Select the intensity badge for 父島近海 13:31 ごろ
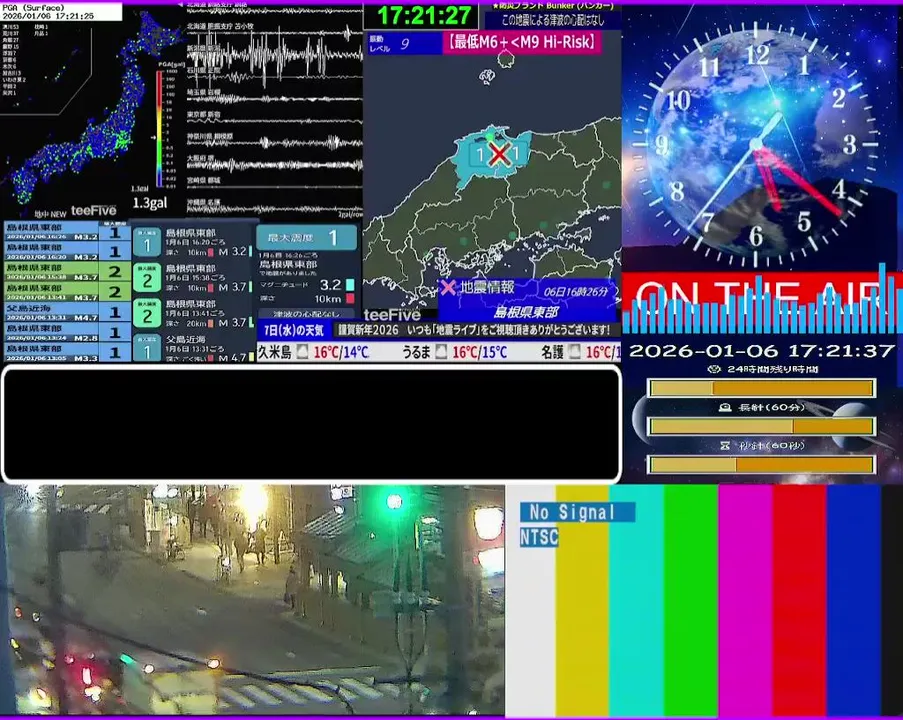Screen dimensions: 903x720 (147, 348)
